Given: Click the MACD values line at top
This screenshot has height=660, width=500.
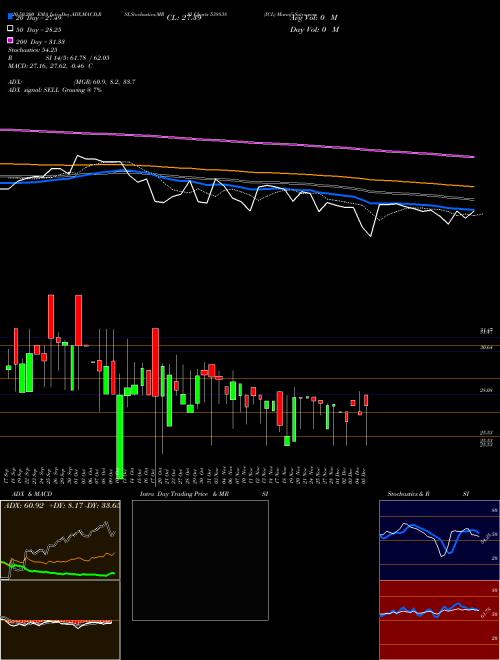Looking at the screenshot, I should 51,66.
